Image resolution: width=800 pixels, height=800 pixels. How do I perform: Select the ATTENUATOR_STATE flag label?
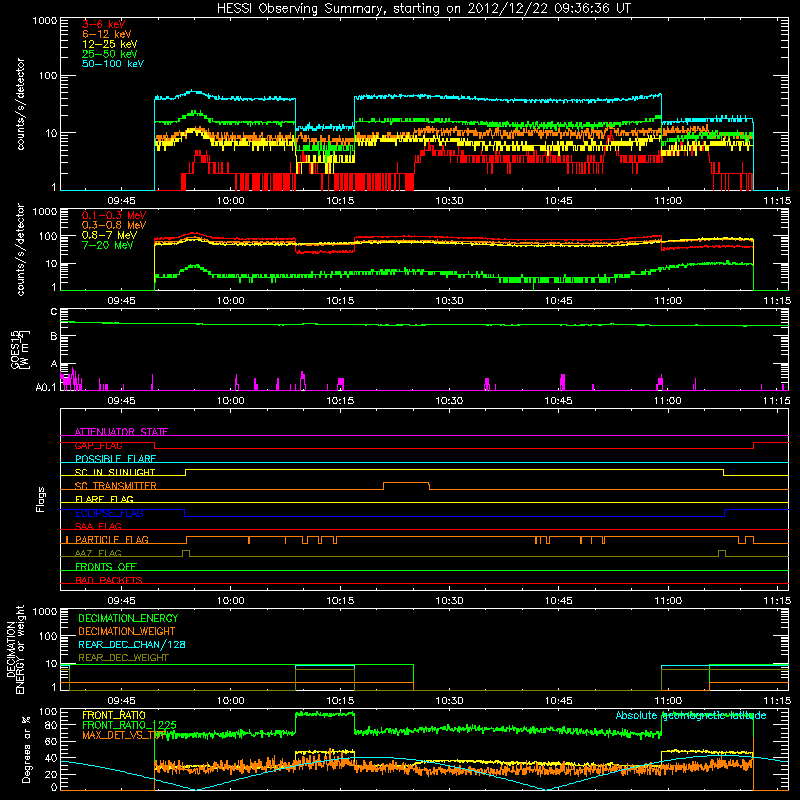[121, 432]
